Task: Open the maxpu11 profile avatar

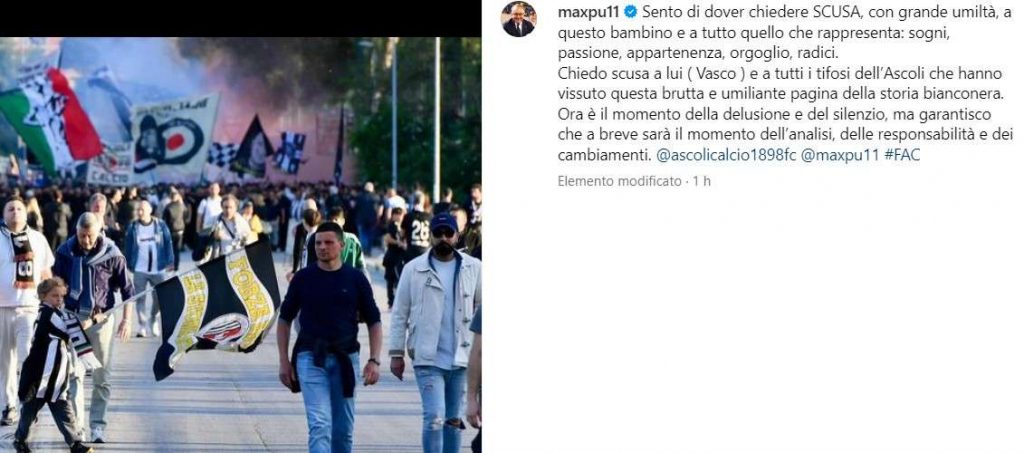Action: pos(519,19)
